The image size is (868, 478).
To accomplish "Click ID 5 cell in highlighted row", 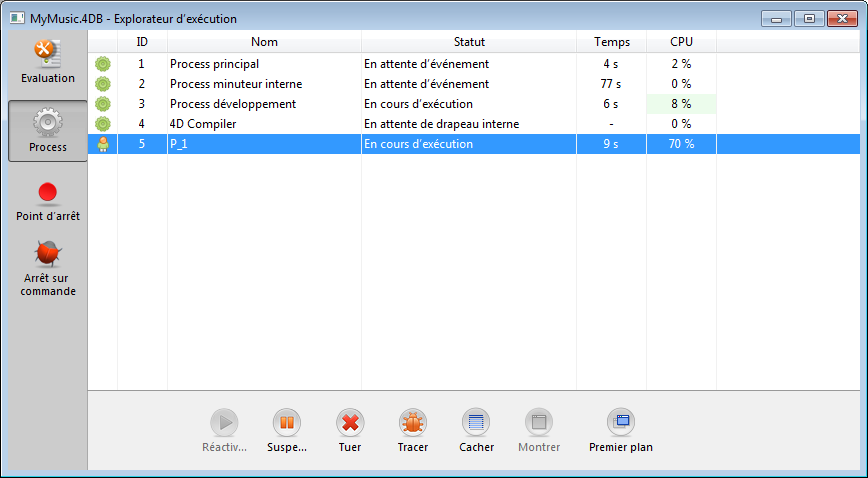I will coord(142,144).
